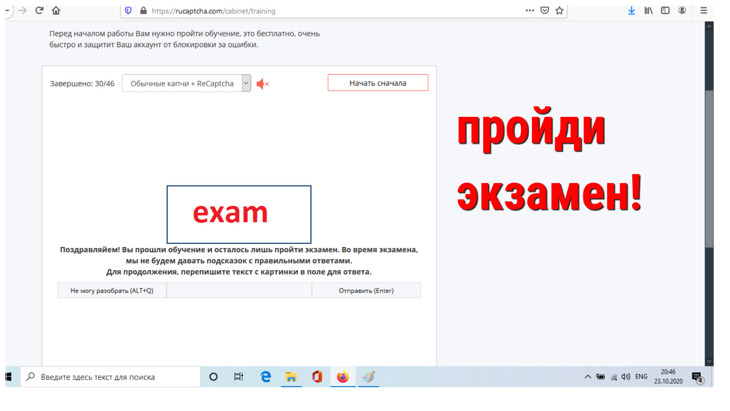This screenshot has height=411, width=730.
Task: Launch Microsoft Edge from taskbar
Action: [265, 377]
